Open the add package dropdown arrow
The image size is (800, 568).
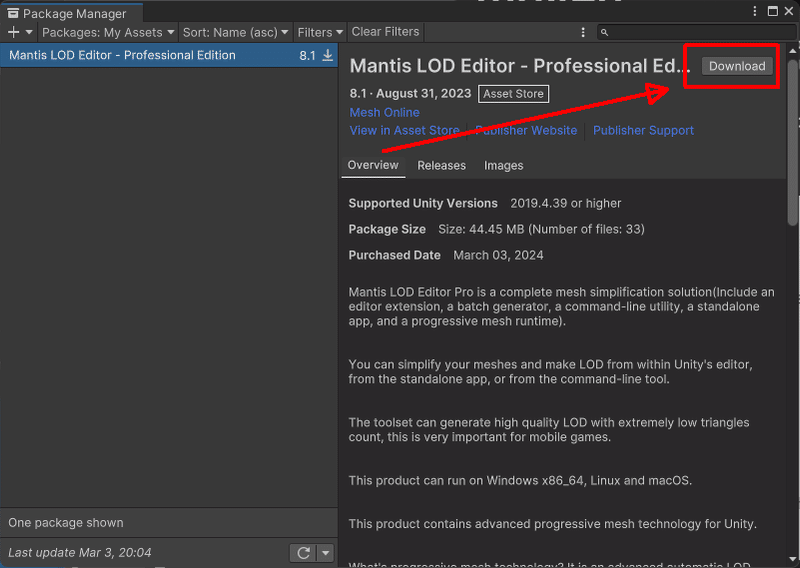click(29, 32)
